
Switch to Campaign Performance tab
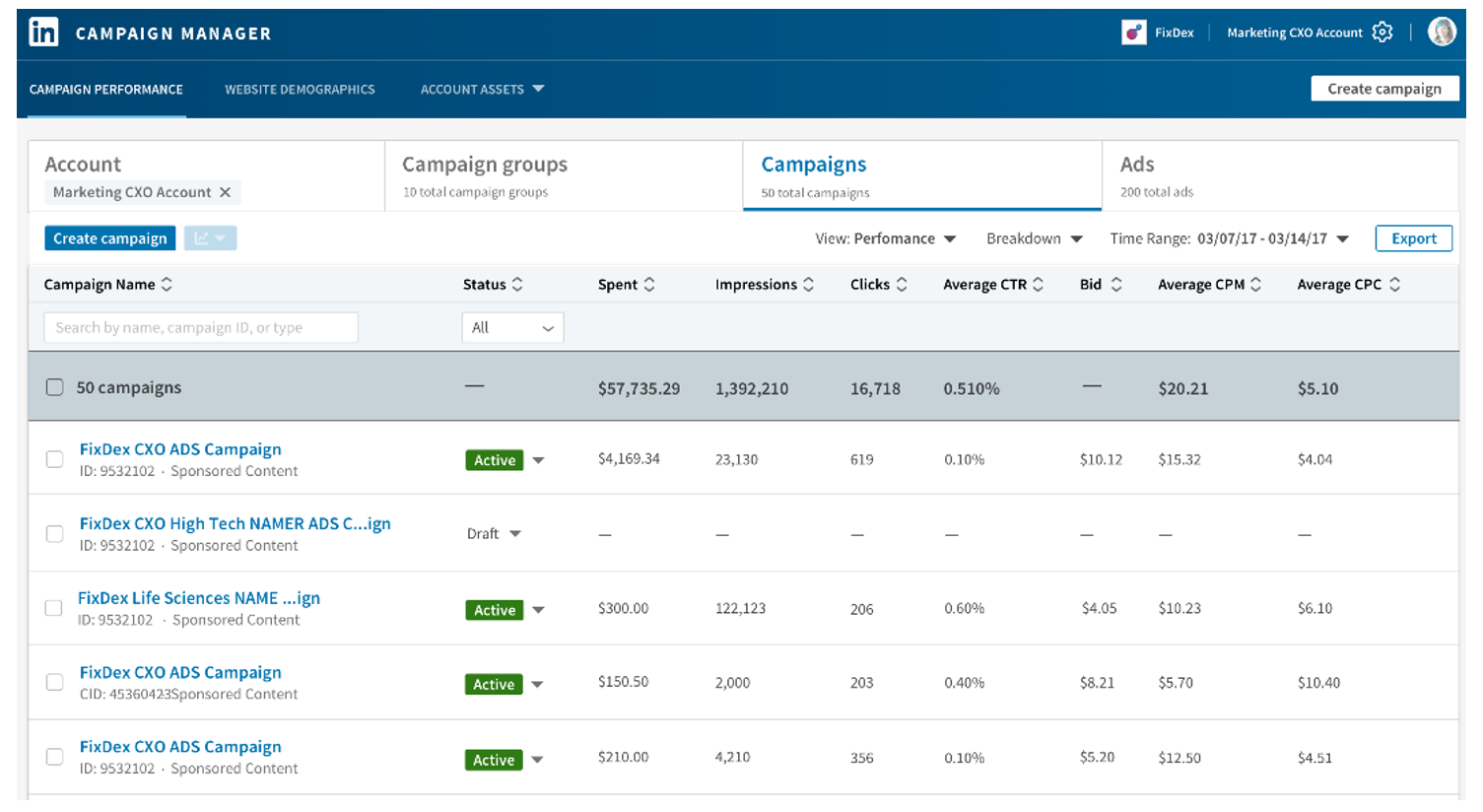coord(106,89)
